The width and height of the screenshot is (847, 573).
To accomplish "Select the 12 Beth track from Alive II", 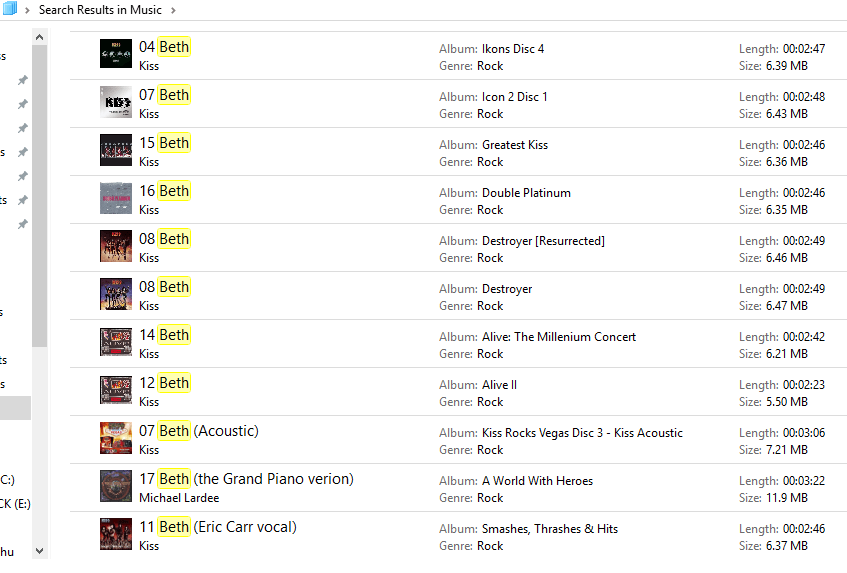I will 164,383.
